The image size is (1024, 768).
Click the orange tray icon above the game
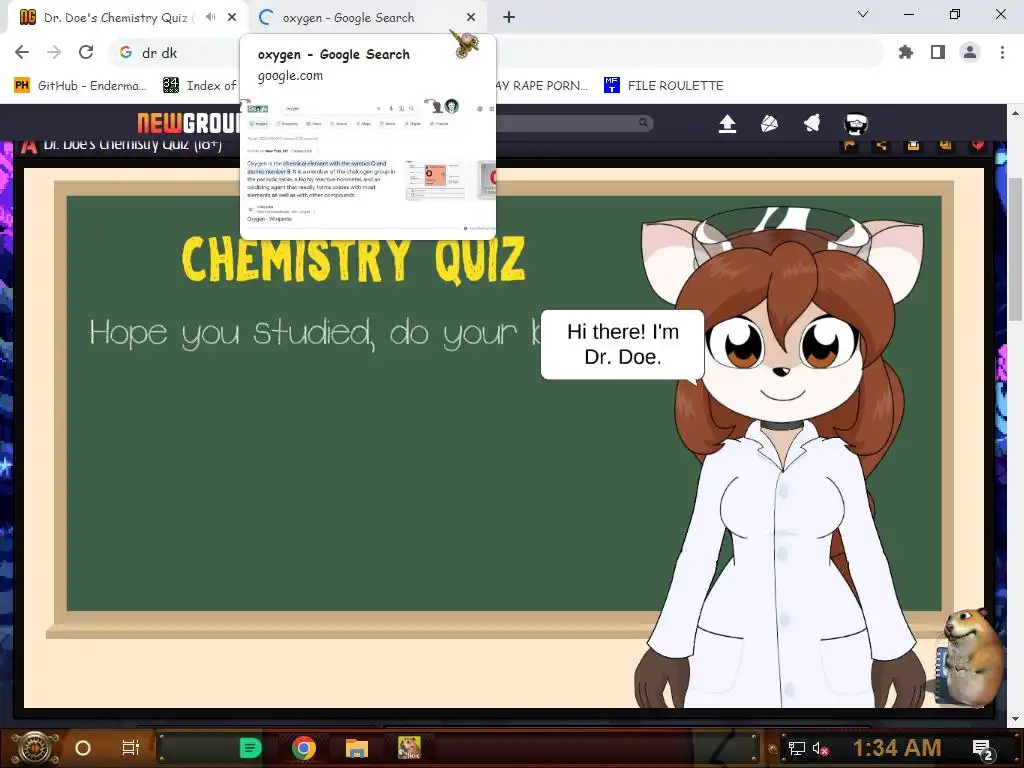tap(913, 146)
